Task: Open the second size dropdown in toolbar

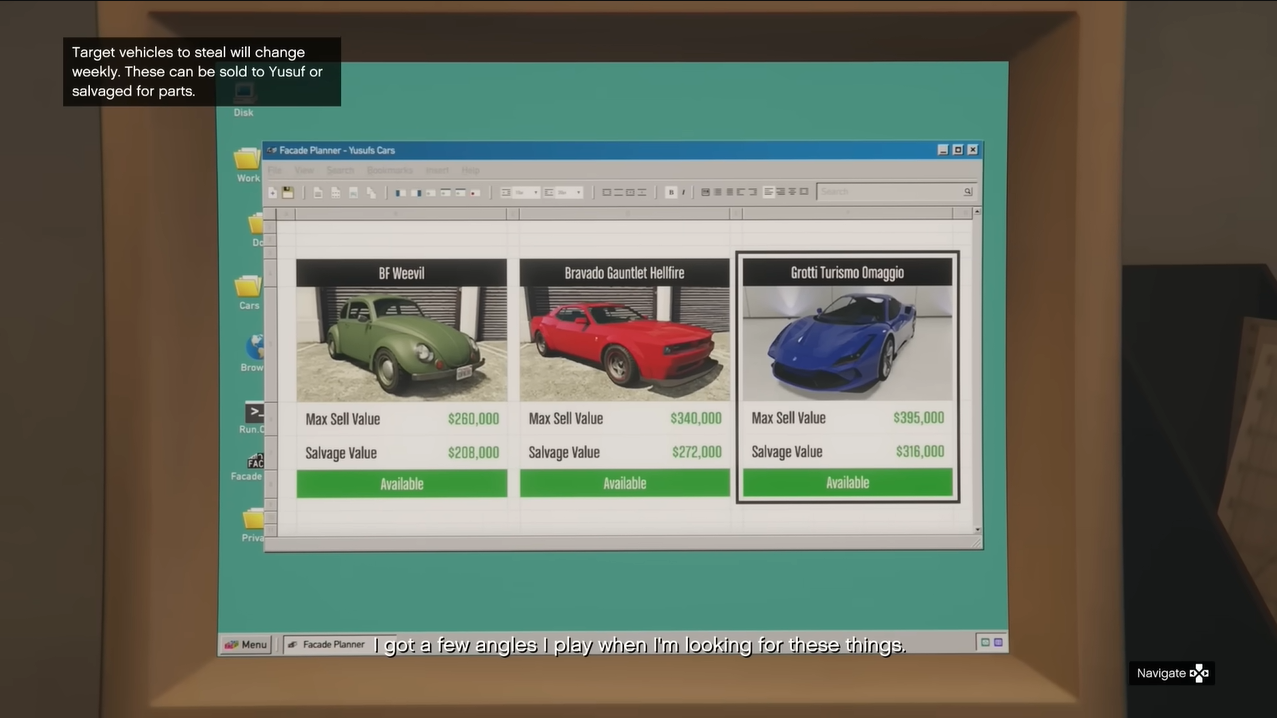Action: coord(563,192)
